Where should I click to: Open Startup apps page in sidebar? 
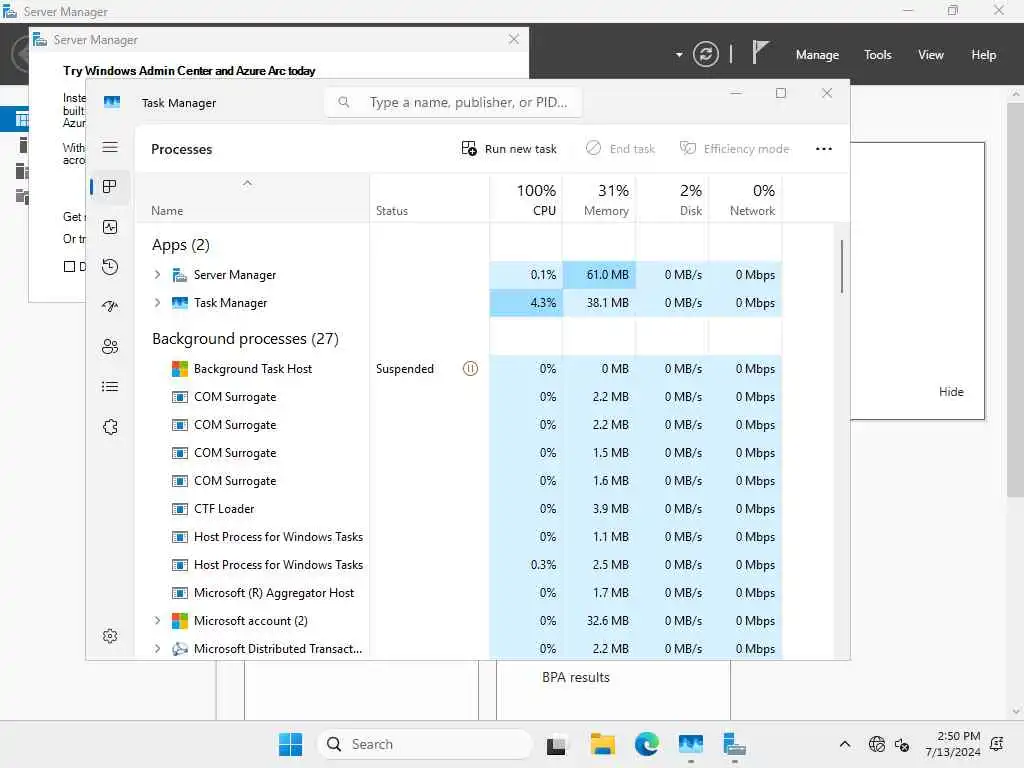click(x=110, y=306)
